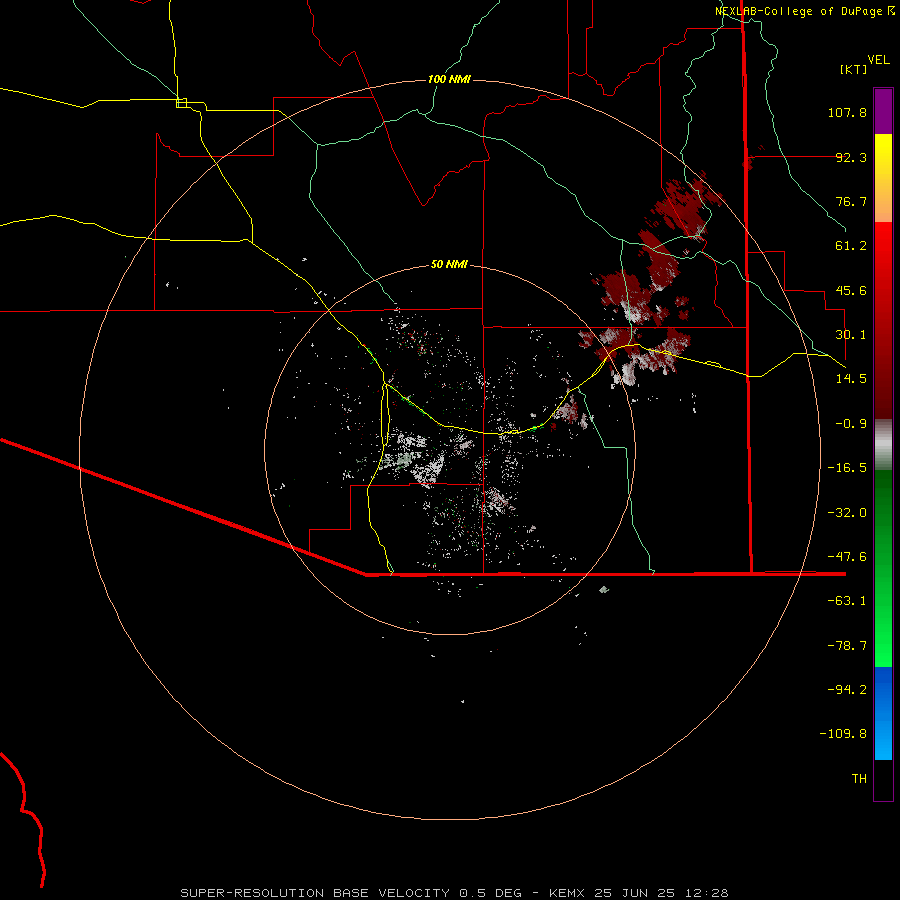900x900 pixels.
Task: Click the 45.6 velocity scale value
Action: (851, 290)
